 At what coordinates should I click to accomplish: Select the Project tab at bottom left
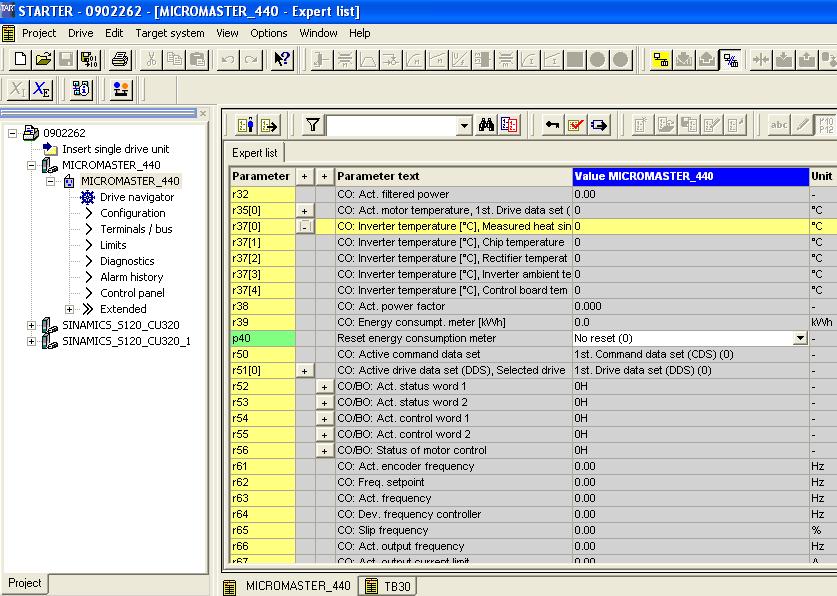[x=25, y=583]
